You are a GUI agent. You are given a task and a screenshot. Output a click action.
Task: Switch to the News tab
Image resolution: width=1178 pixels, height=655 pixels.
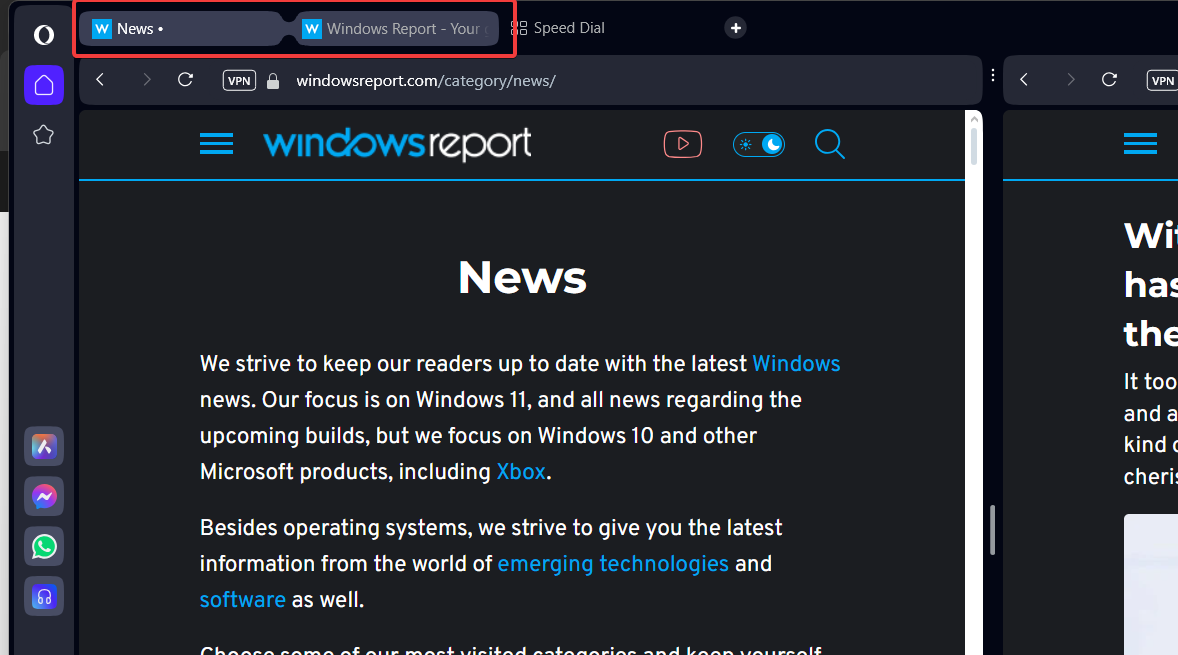[x=180, y=29]
